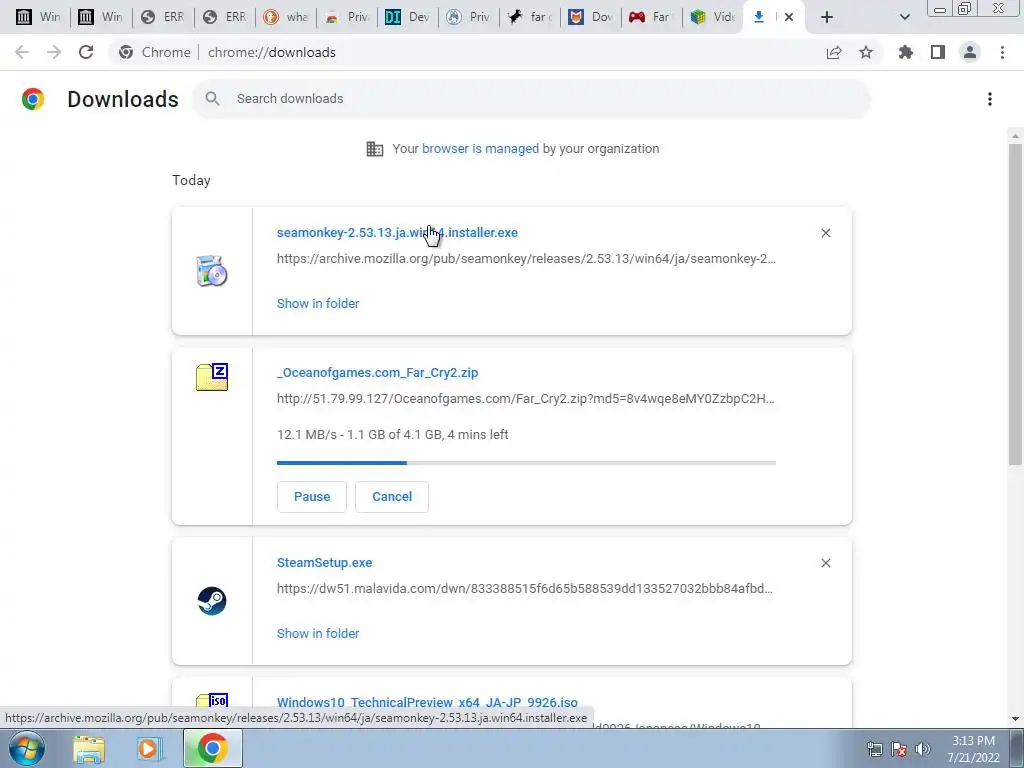1024x768 pixels.
Task: Click the Chrome logo beside the Downloads title
Action: 33,99
